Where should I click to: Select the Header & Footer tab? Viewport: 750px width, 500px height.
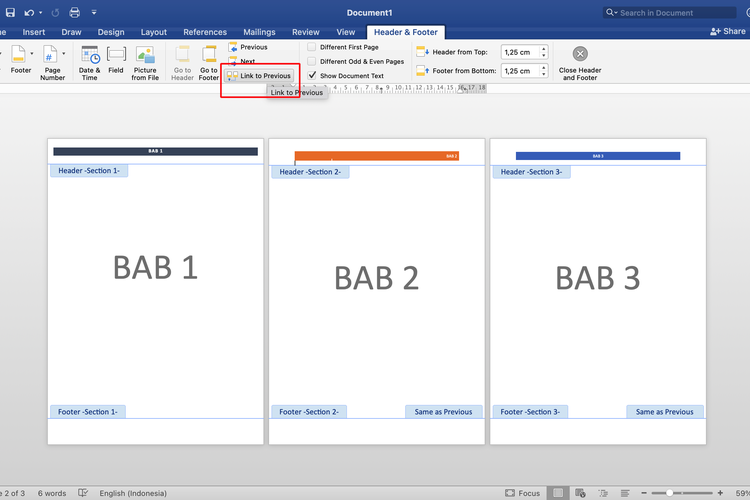[406, 32]
